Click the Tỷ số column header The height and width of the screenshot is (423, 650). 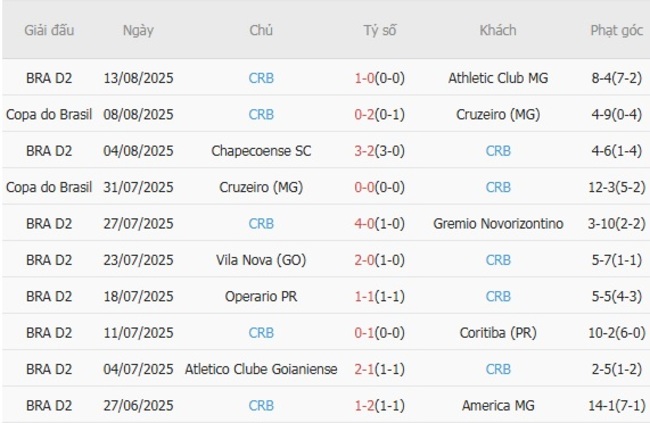[379, 30]
